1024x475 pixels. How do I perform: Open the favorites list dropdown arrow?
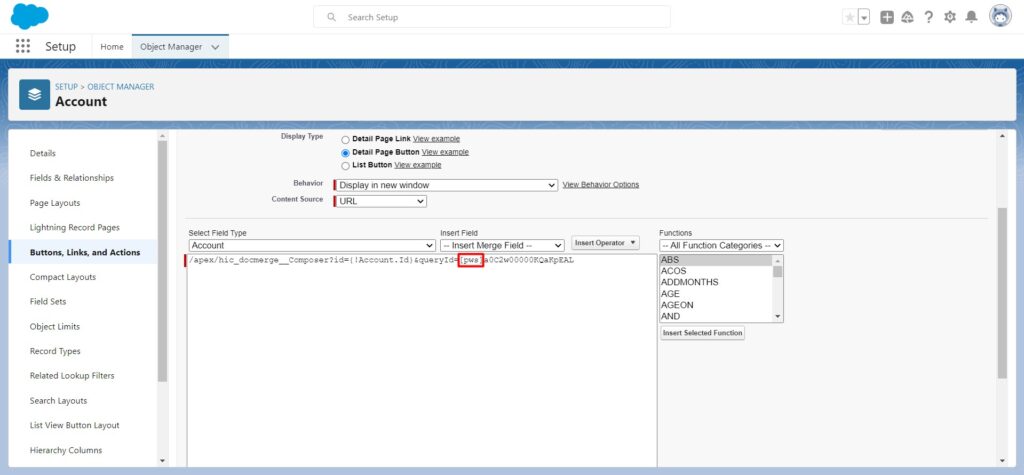point(864,18)
